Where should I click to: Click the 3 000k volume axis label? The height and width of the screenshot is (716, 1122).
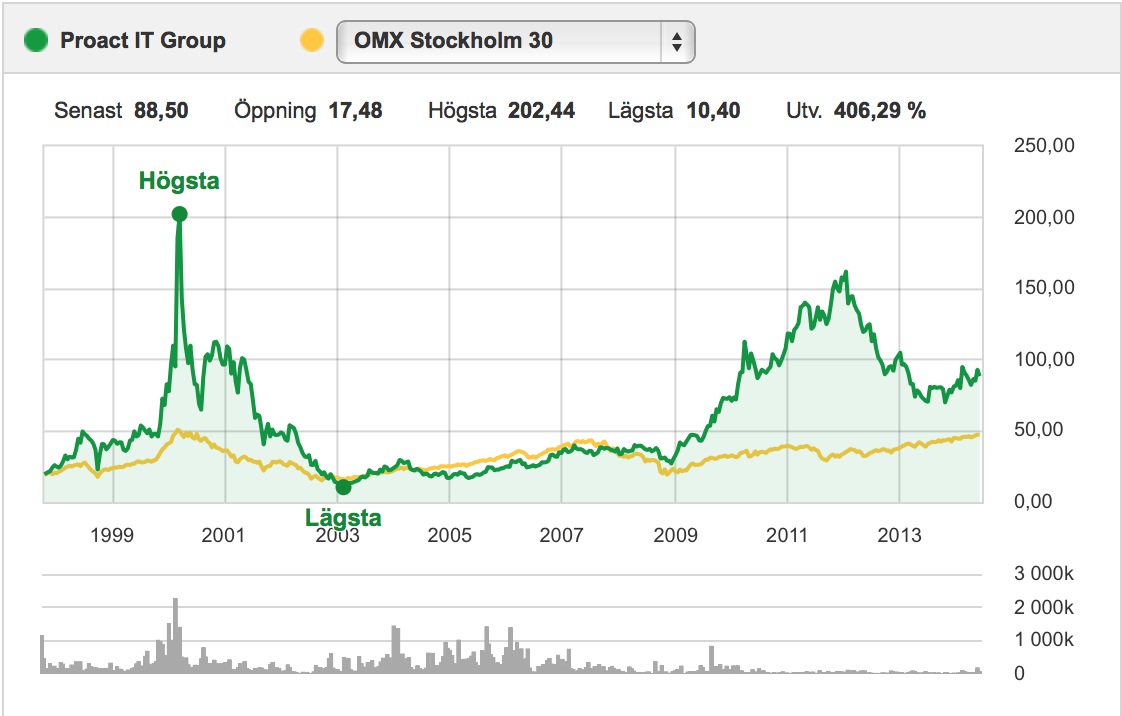(x=1043, y=574)
